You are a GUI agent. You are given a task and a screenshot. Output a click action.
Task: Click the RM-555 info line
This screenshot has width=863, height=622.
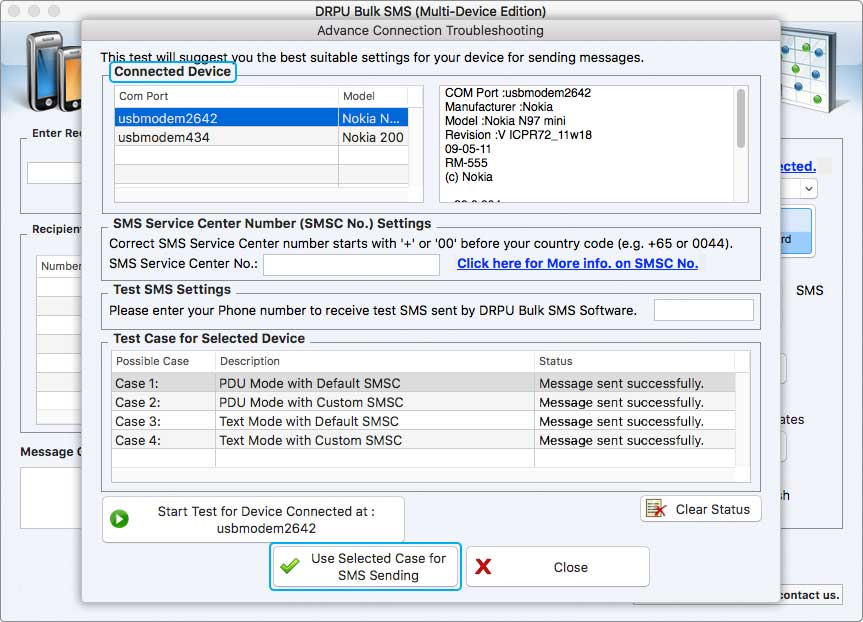click(466, 163)
